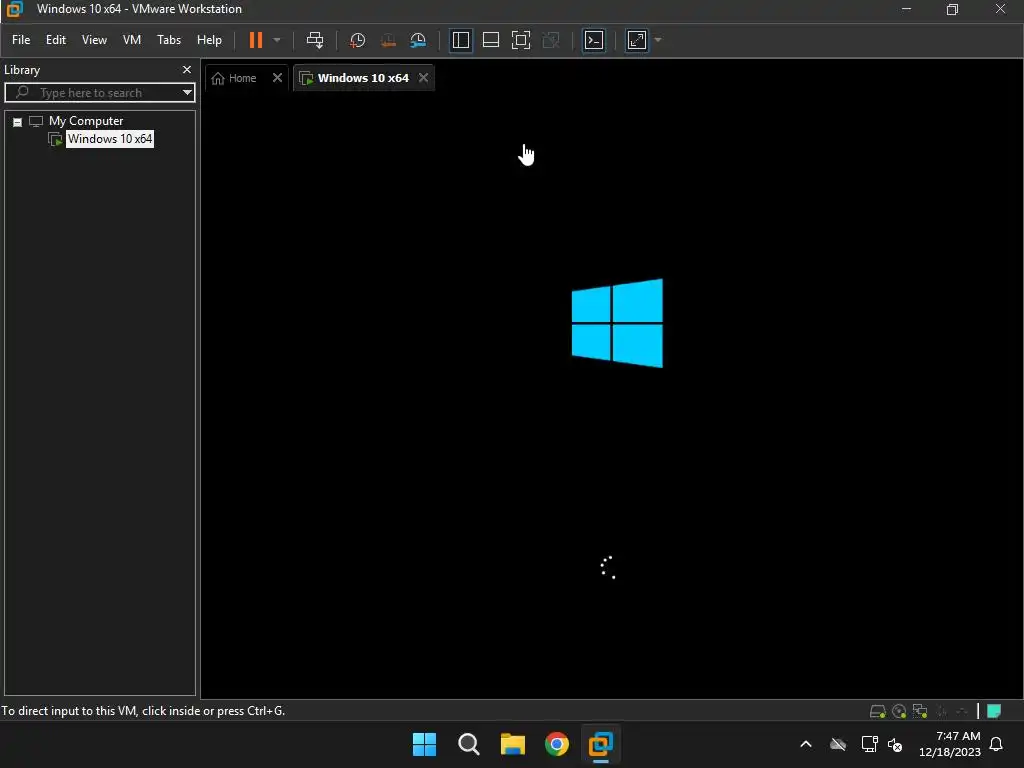
Task: Open the notifications bell icon
Action: tap(996, 744)
